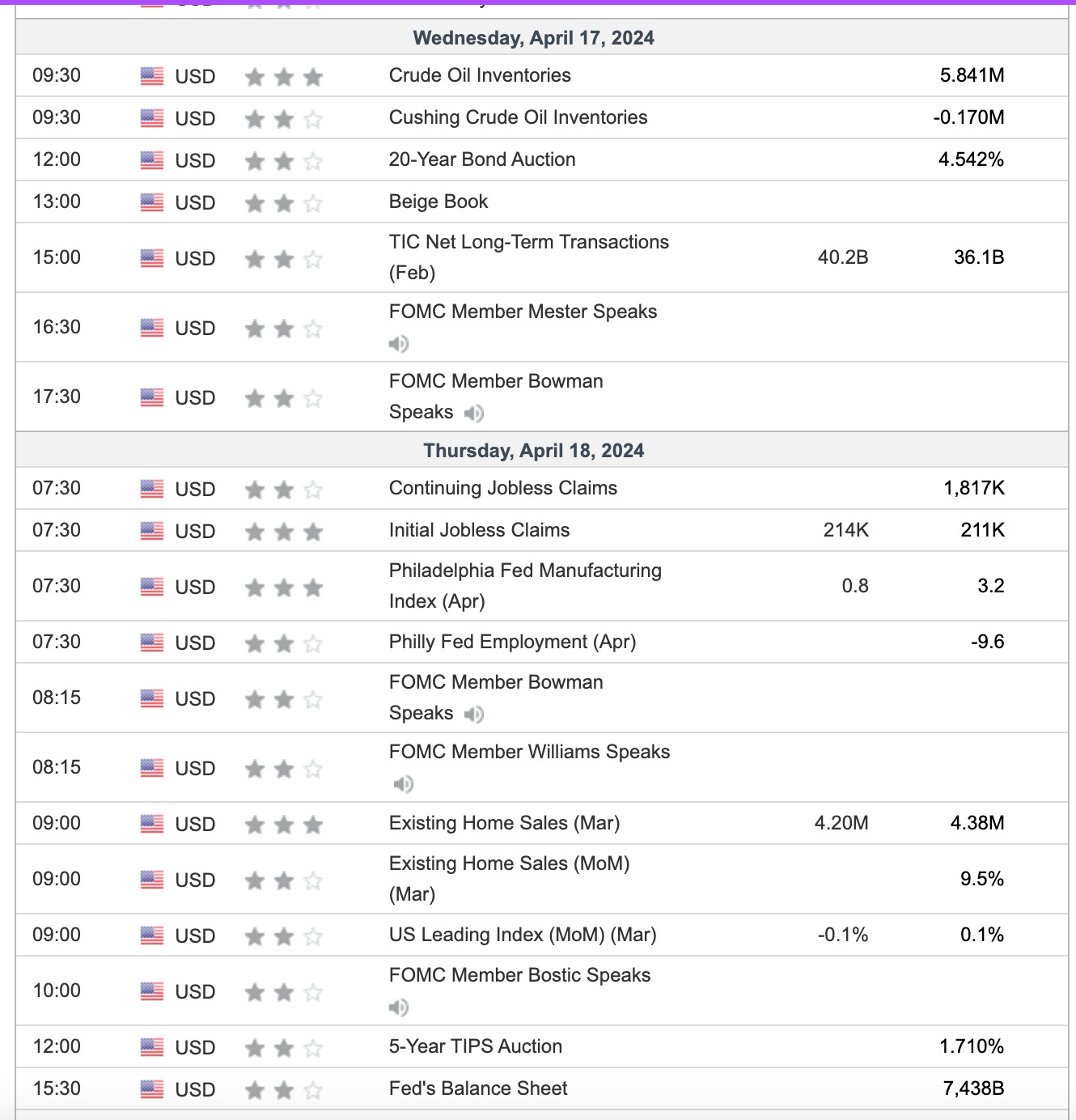1076x1120 pixels.
Task: Click the -9.6 previous value
Action: point(988,642)
